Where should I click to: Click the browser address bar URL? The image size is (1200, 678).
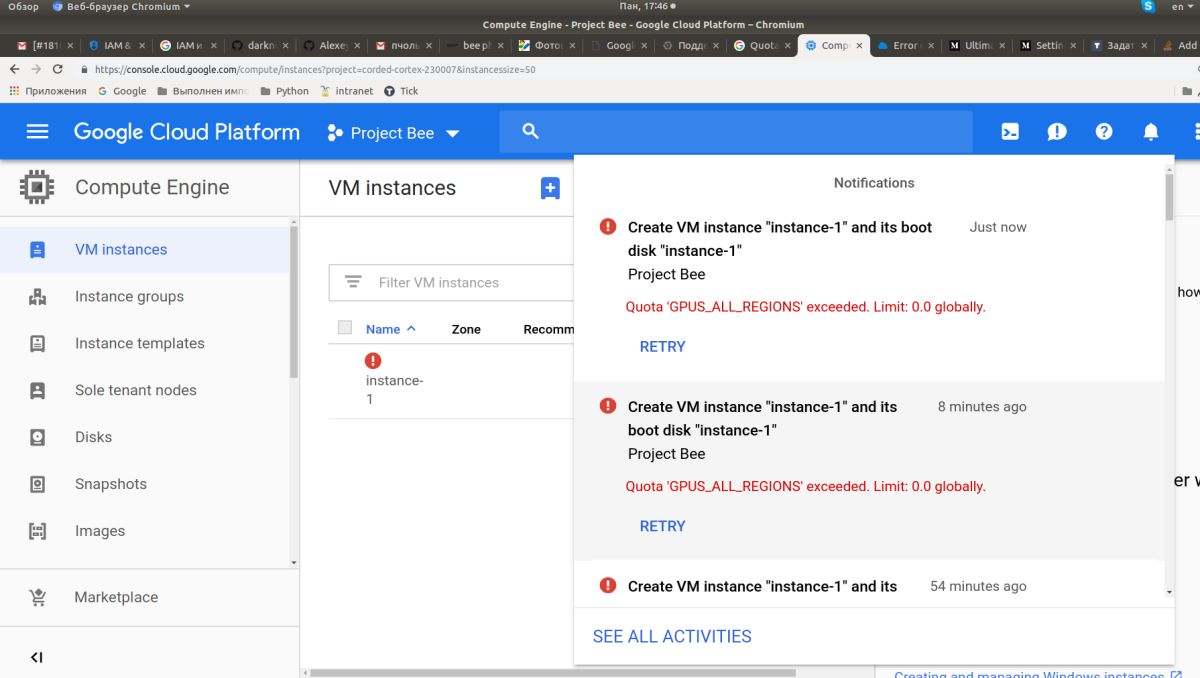[x=315, y=69]
